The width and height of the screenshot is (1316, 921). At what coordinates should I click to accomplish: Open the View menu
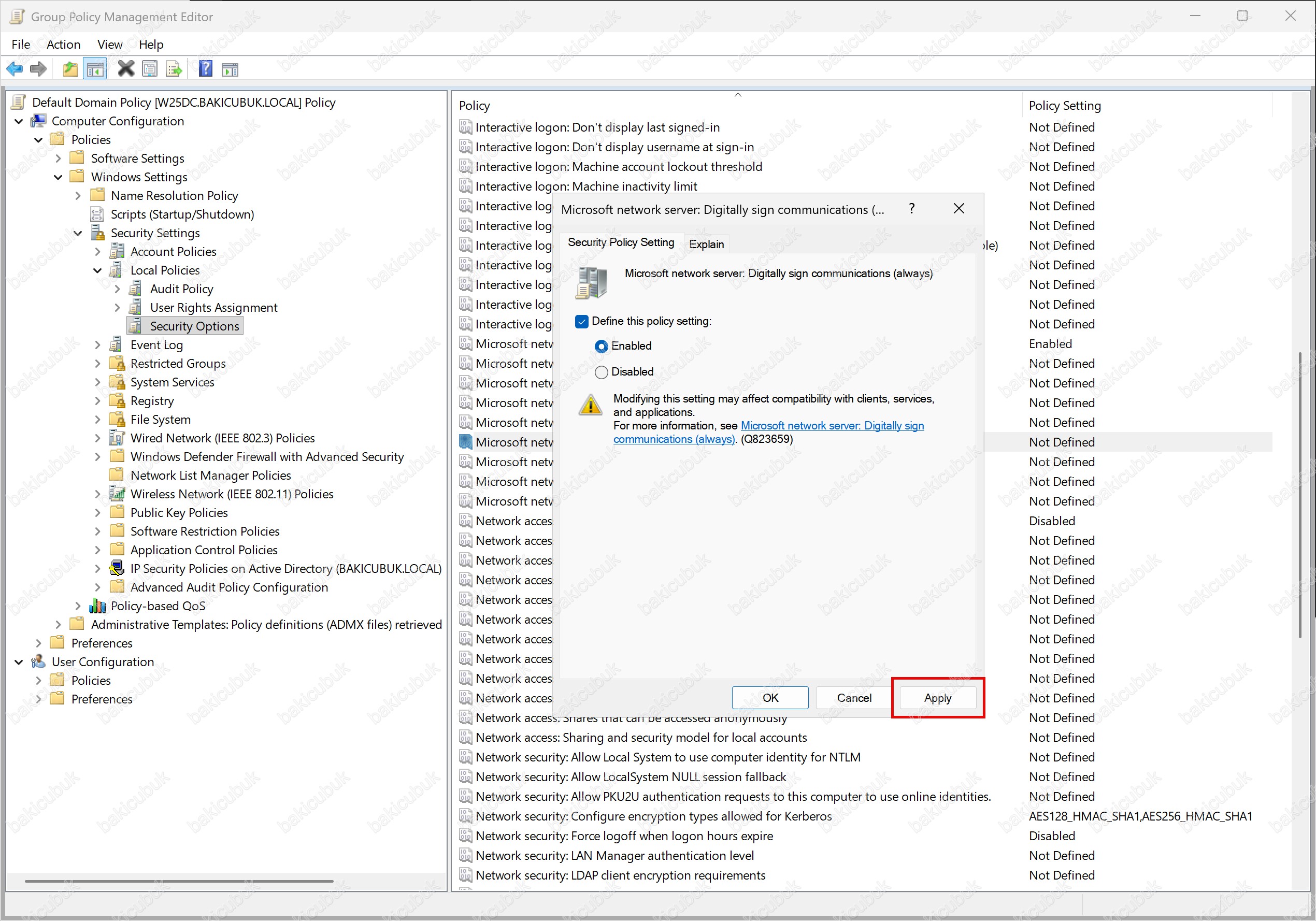click(x=109, y=44)
